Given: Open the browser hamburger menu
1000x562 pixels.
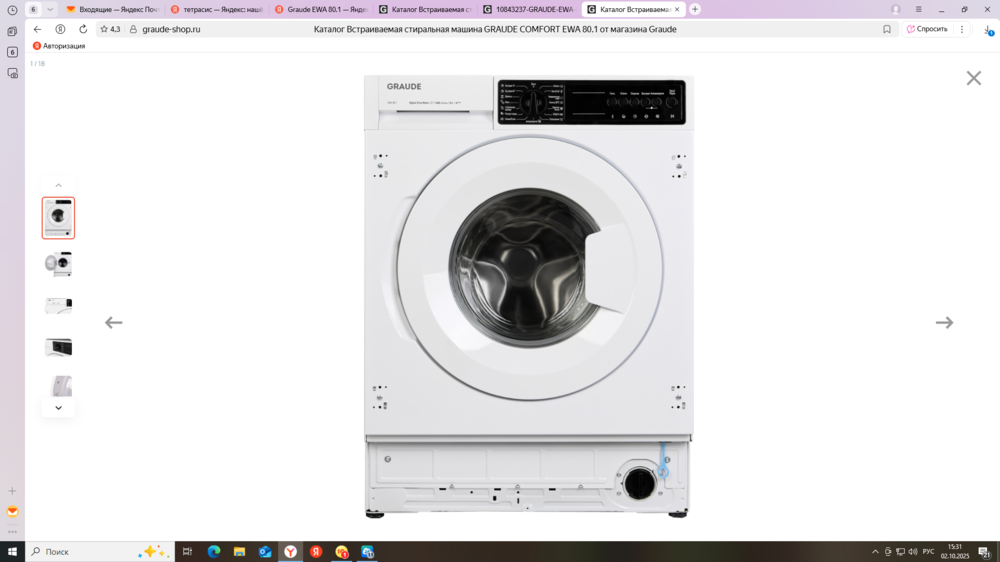Looking at the screenshot, I should pos(919,9).
